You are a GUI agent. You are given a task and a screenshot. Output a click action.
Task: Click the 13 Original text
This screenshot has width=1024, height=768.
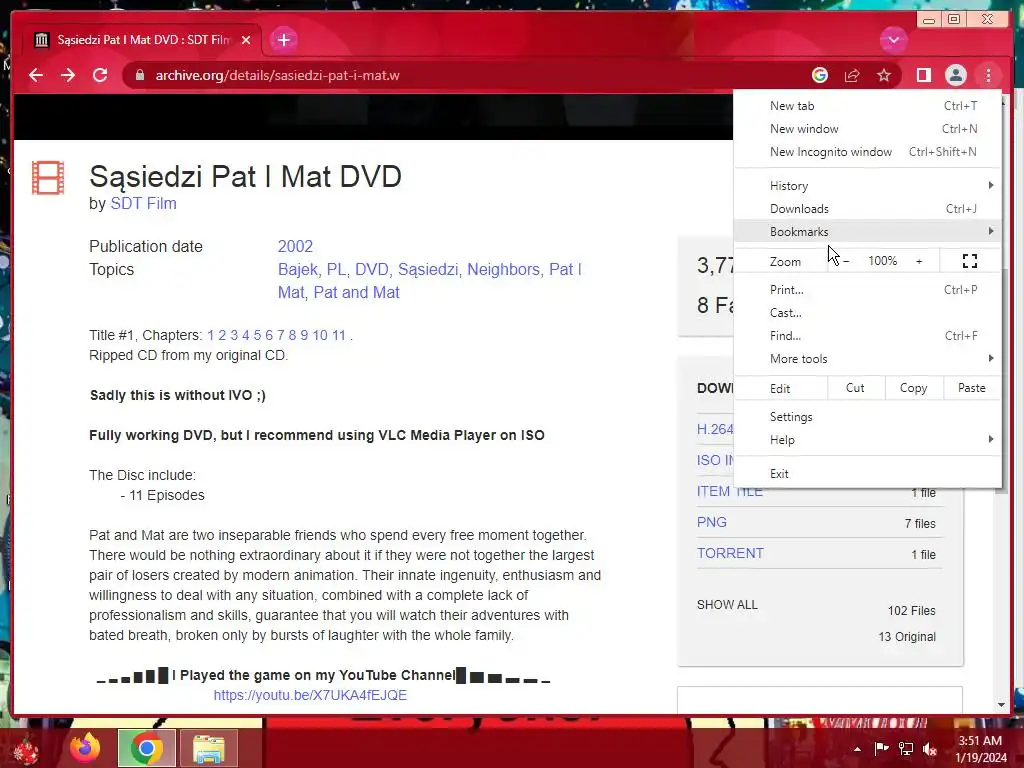(907, 637)
